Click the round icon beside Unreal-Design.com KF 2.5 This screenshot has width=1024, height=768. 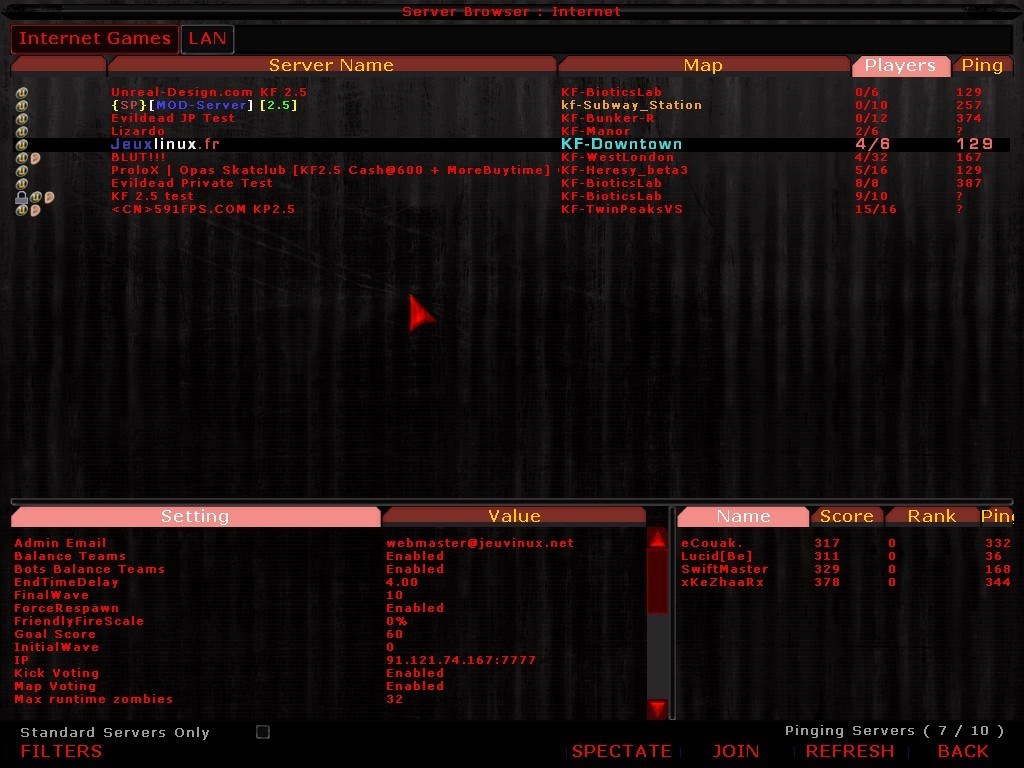(x=21, y=93)
